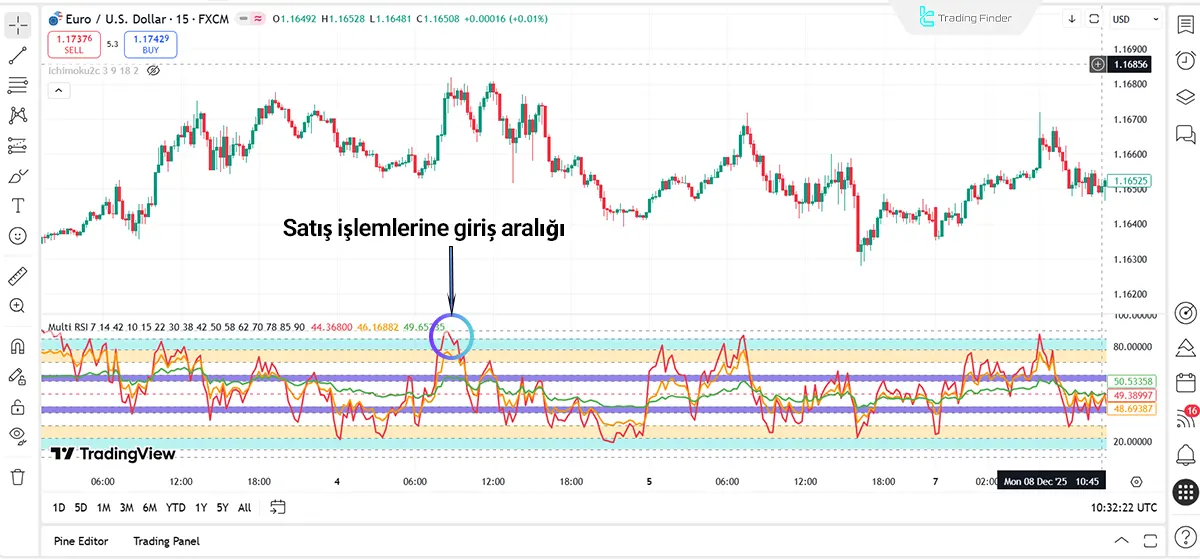Hide all drawings with eye icon
This screenshot has width=1200, height=559.
point(17,436)
